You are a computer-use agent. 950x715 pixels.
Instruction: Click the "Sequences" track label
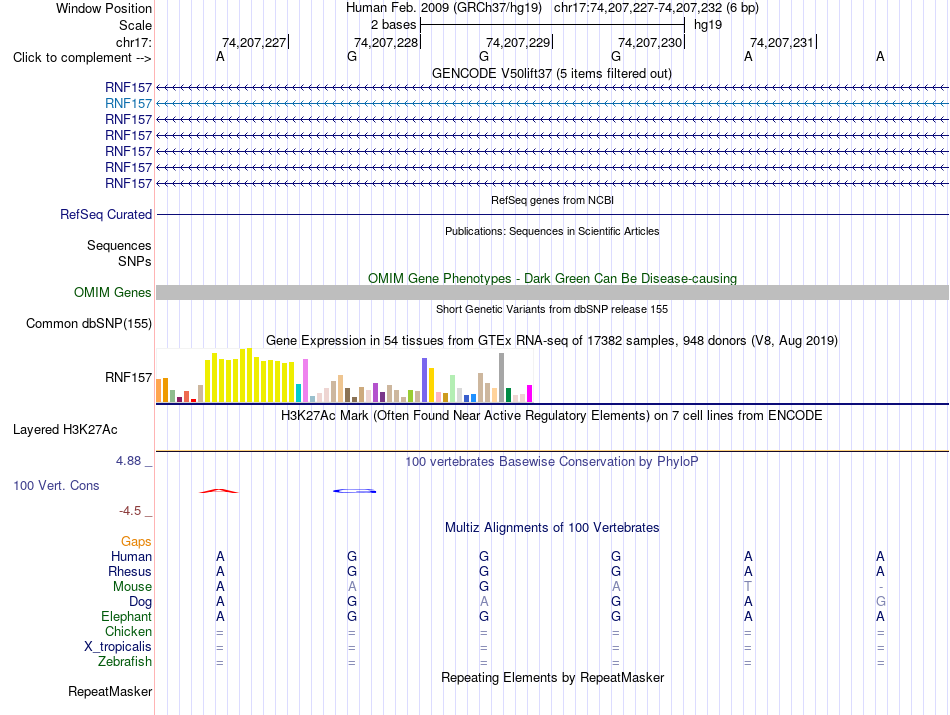pos(119,245)
